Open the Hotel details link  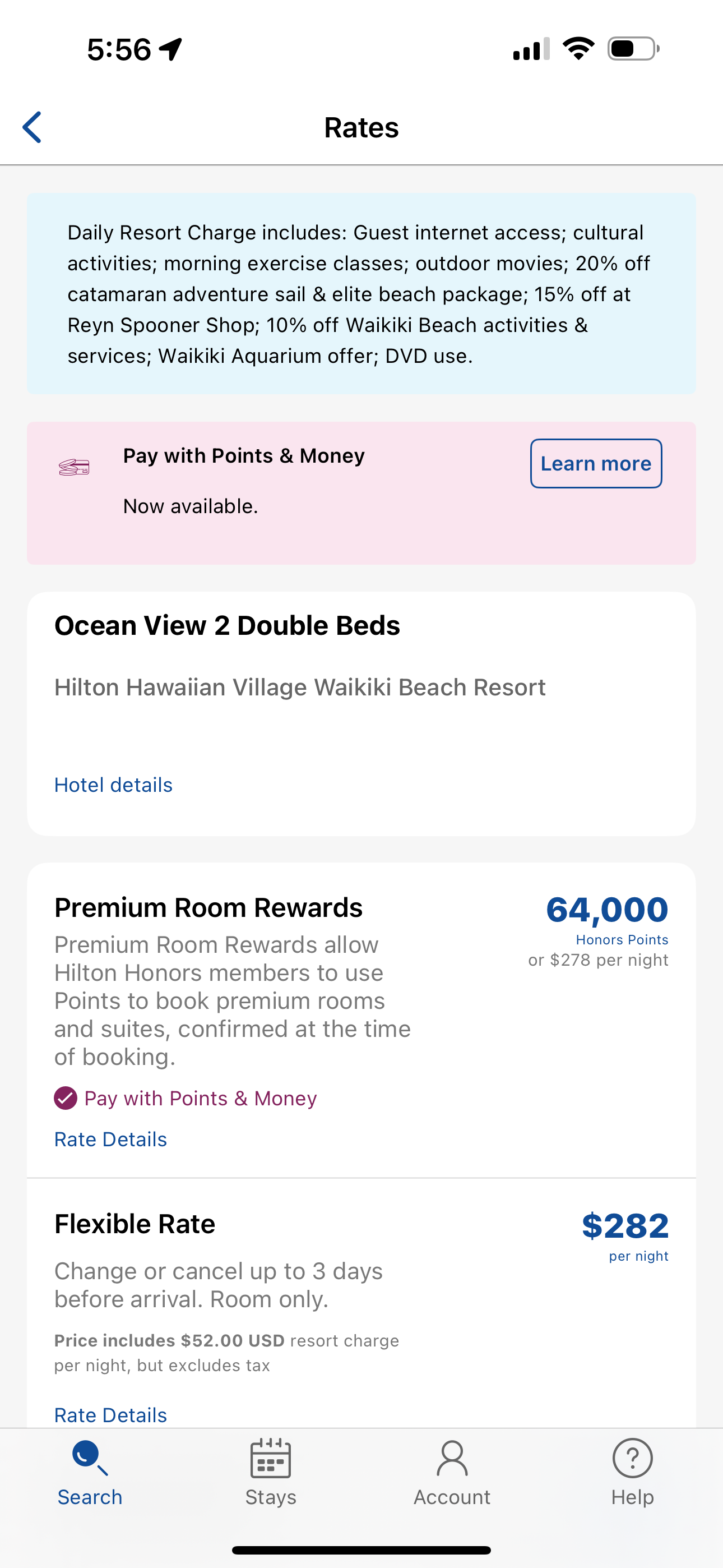pyautogui.click(x=113, y=785)
